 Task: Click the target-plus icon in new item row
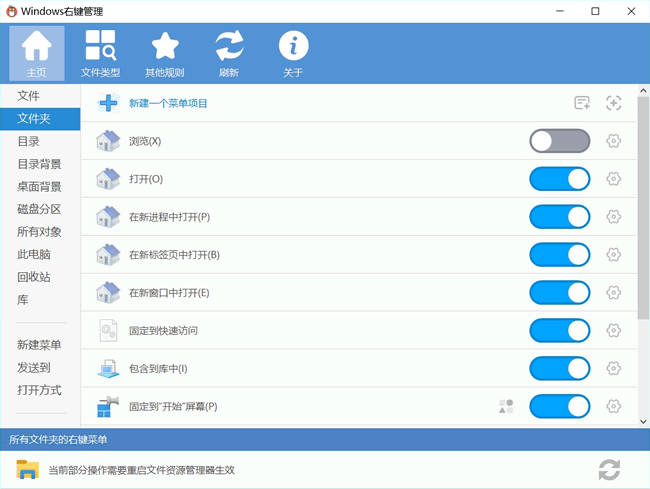(x=614, y=103)
